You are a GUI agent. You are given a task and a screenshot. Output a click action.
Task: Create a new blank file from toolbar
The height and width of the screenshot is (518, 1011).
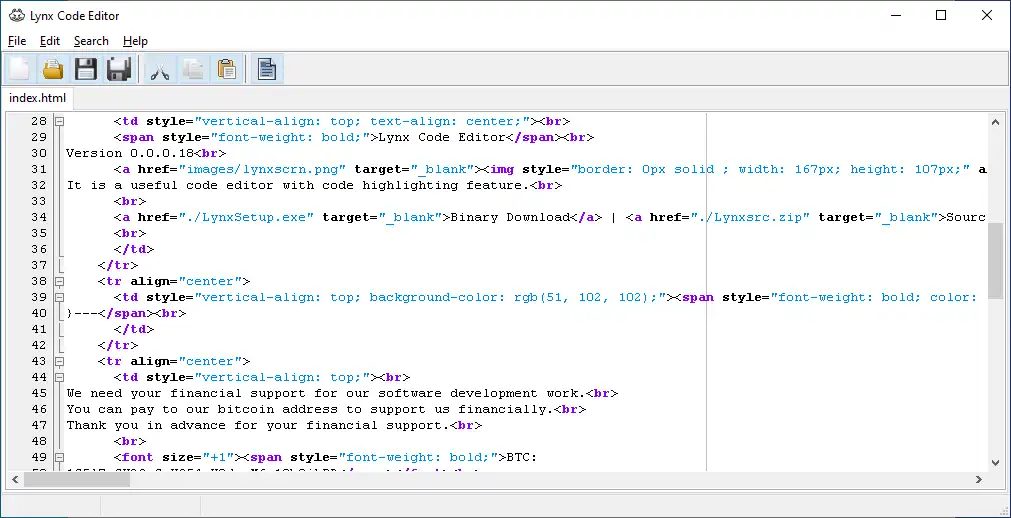click(x=19, y=69)
